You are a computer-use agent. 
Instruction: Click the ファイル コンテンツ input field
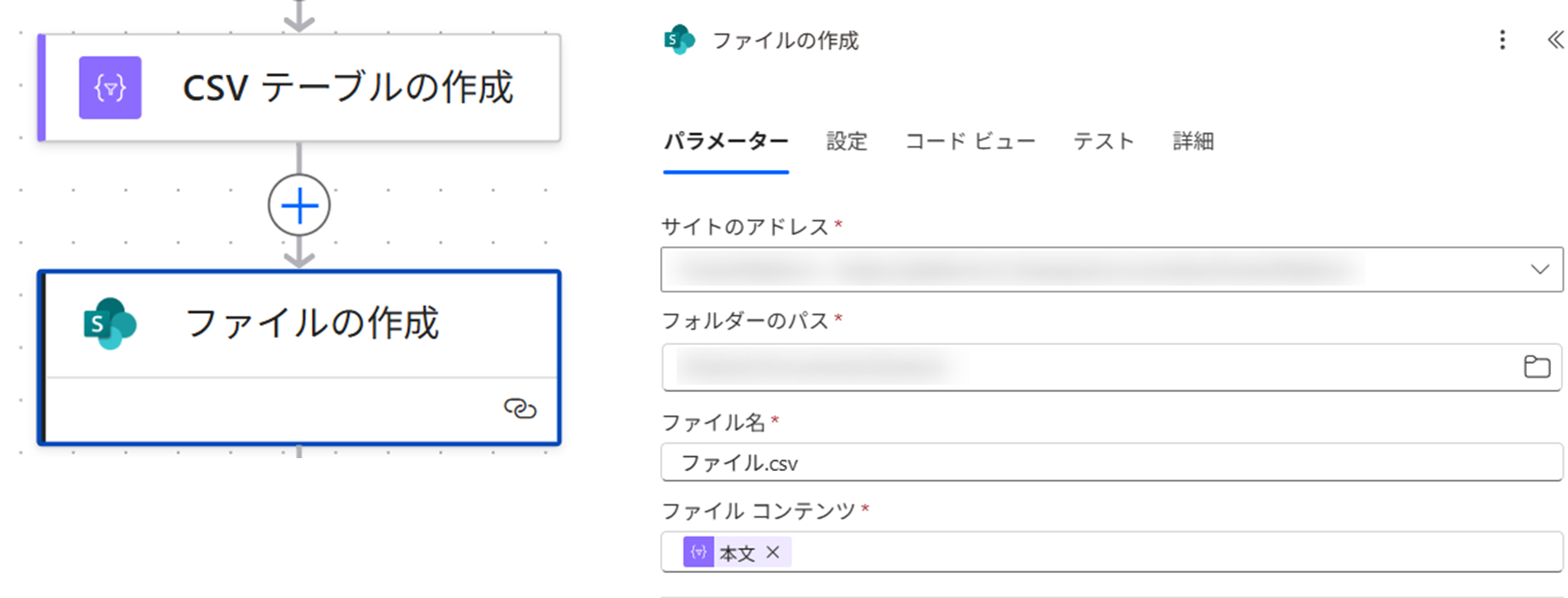click(x=1112, y=552)
